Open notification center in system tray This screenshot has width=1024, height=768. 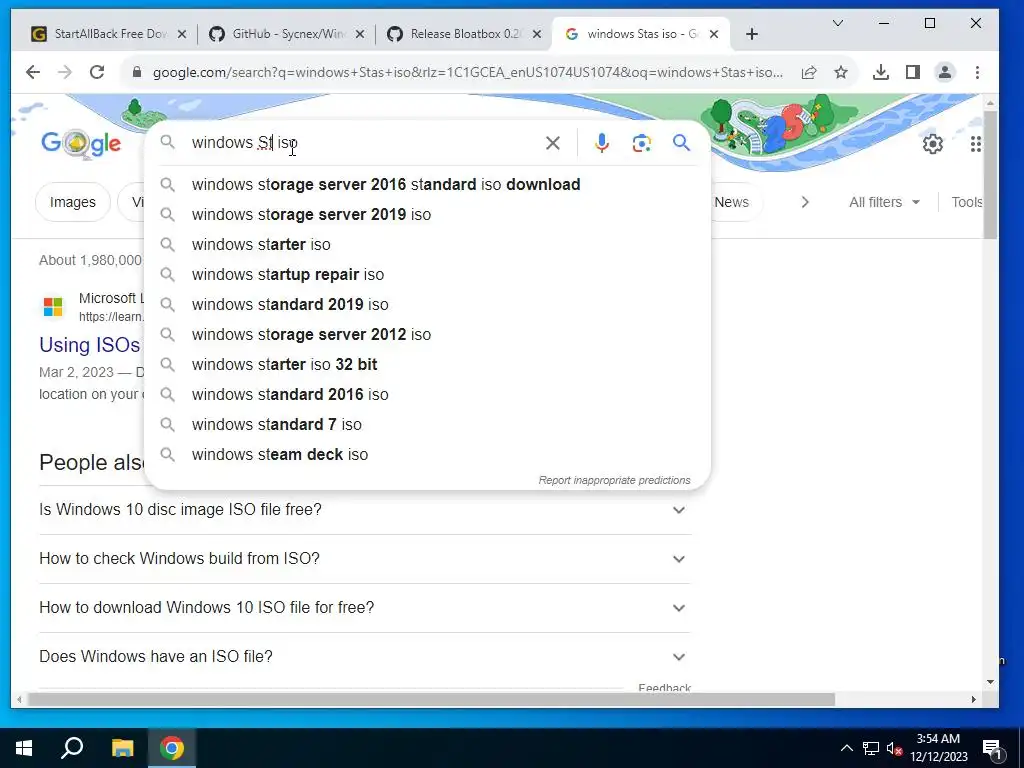pos(992,748)
